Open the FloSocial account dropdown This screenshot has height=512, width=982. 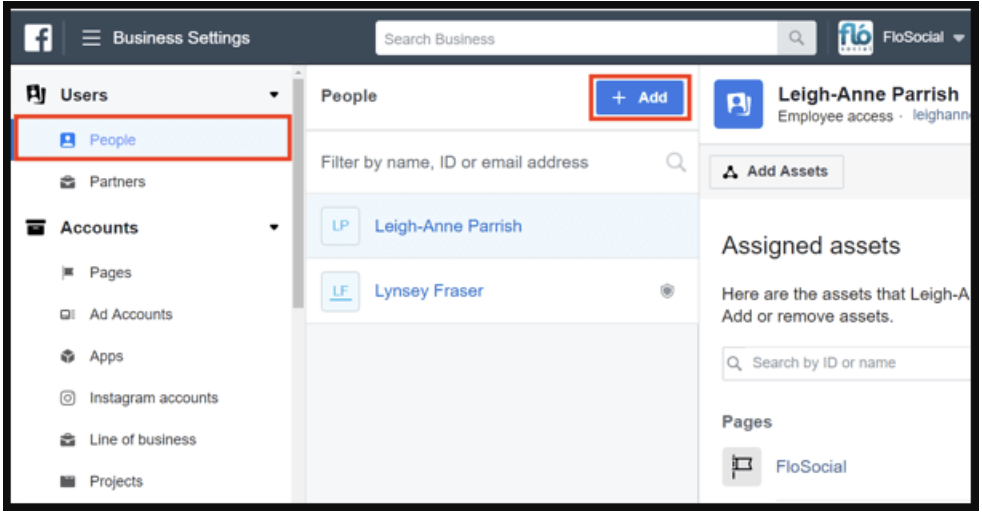pos(957,39)
